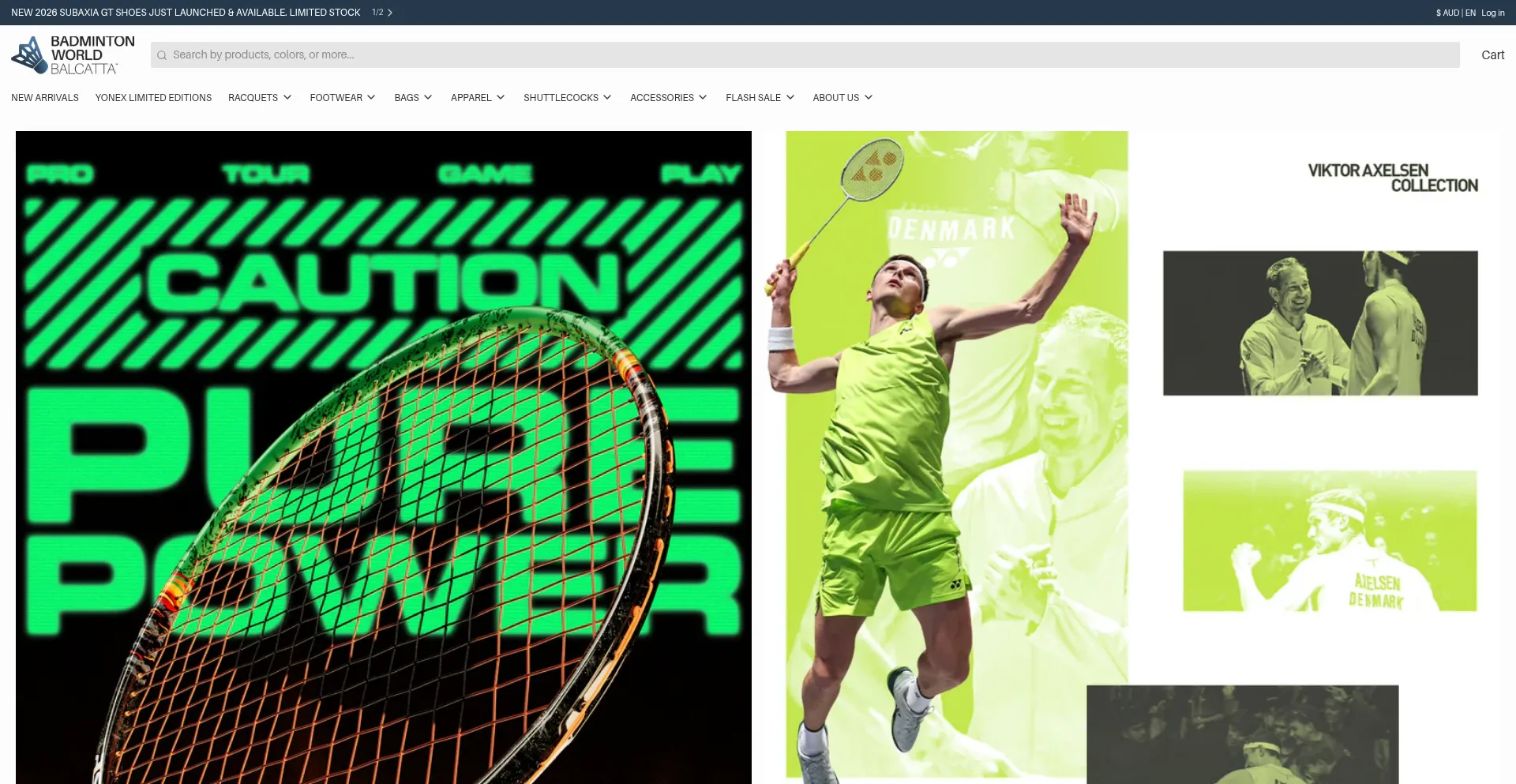Open the Log in page
The height and width of the screenshot is (784, 1516).
(x=1492, y=13)
